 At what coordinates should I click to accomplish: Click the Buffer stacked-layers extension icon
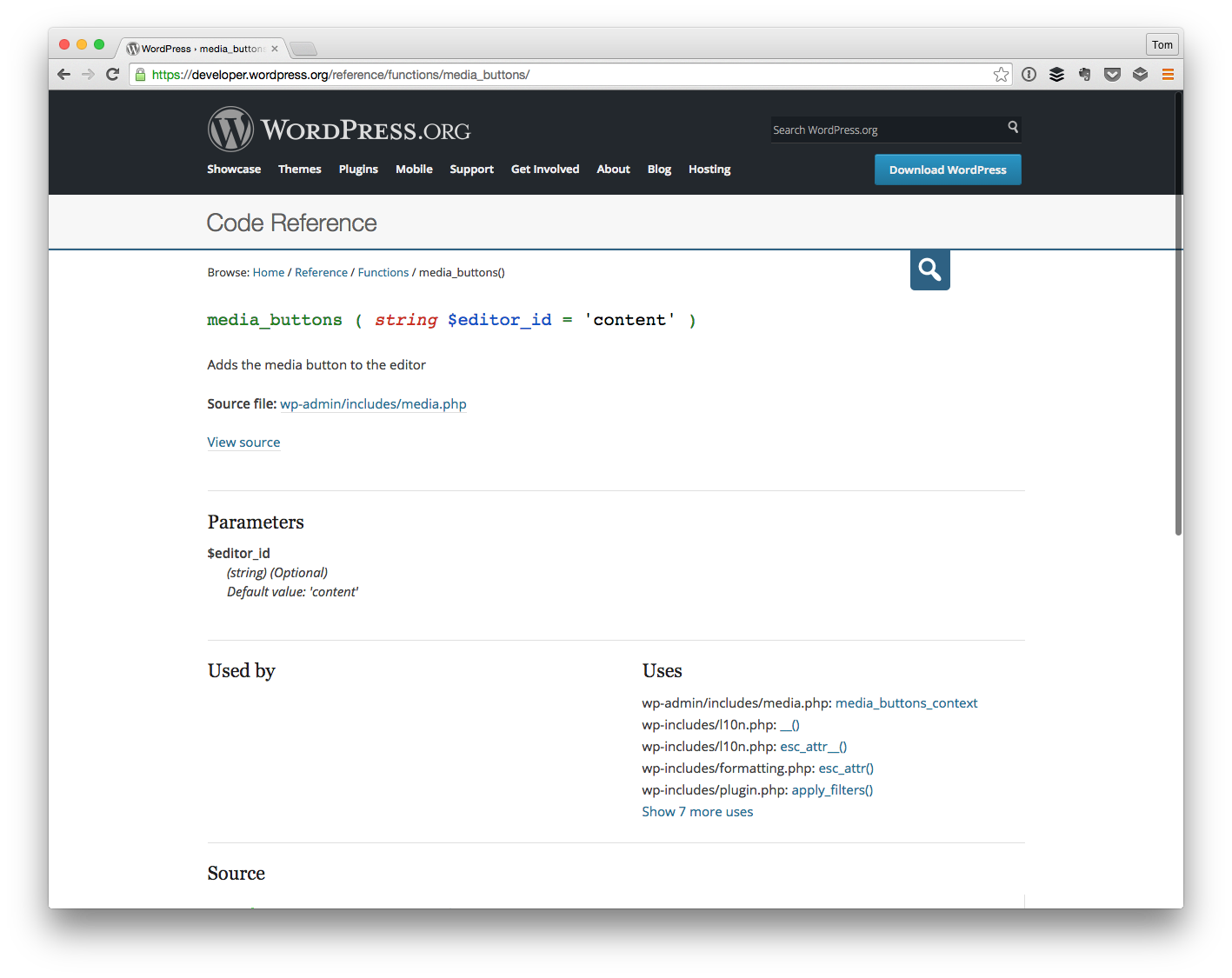(x=1056, y=74)
